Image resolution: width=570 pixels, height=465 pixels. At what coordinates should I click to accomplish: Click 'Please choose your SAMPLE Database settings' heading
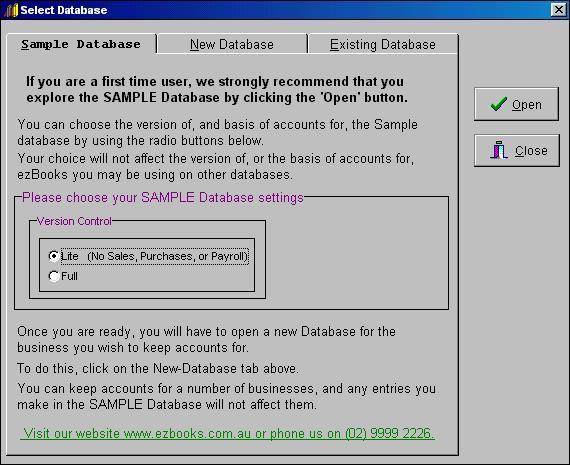pos(162,197)
